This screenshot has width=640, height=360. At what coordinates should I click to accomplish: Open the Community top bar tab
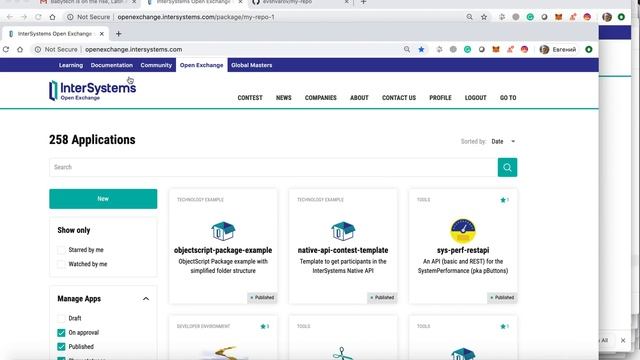point(156,65)
